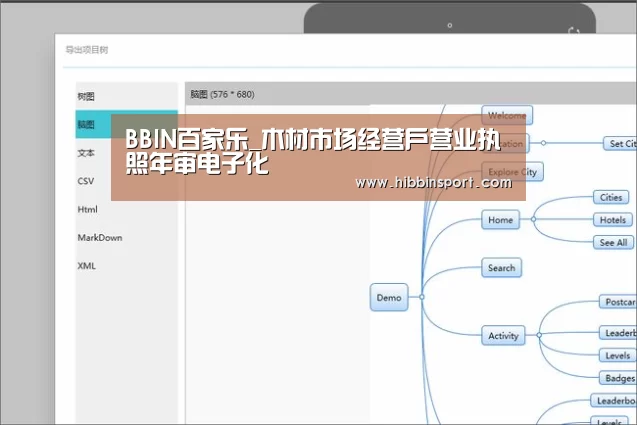
Task: Click the Cities node
Action: click(611, 197)
